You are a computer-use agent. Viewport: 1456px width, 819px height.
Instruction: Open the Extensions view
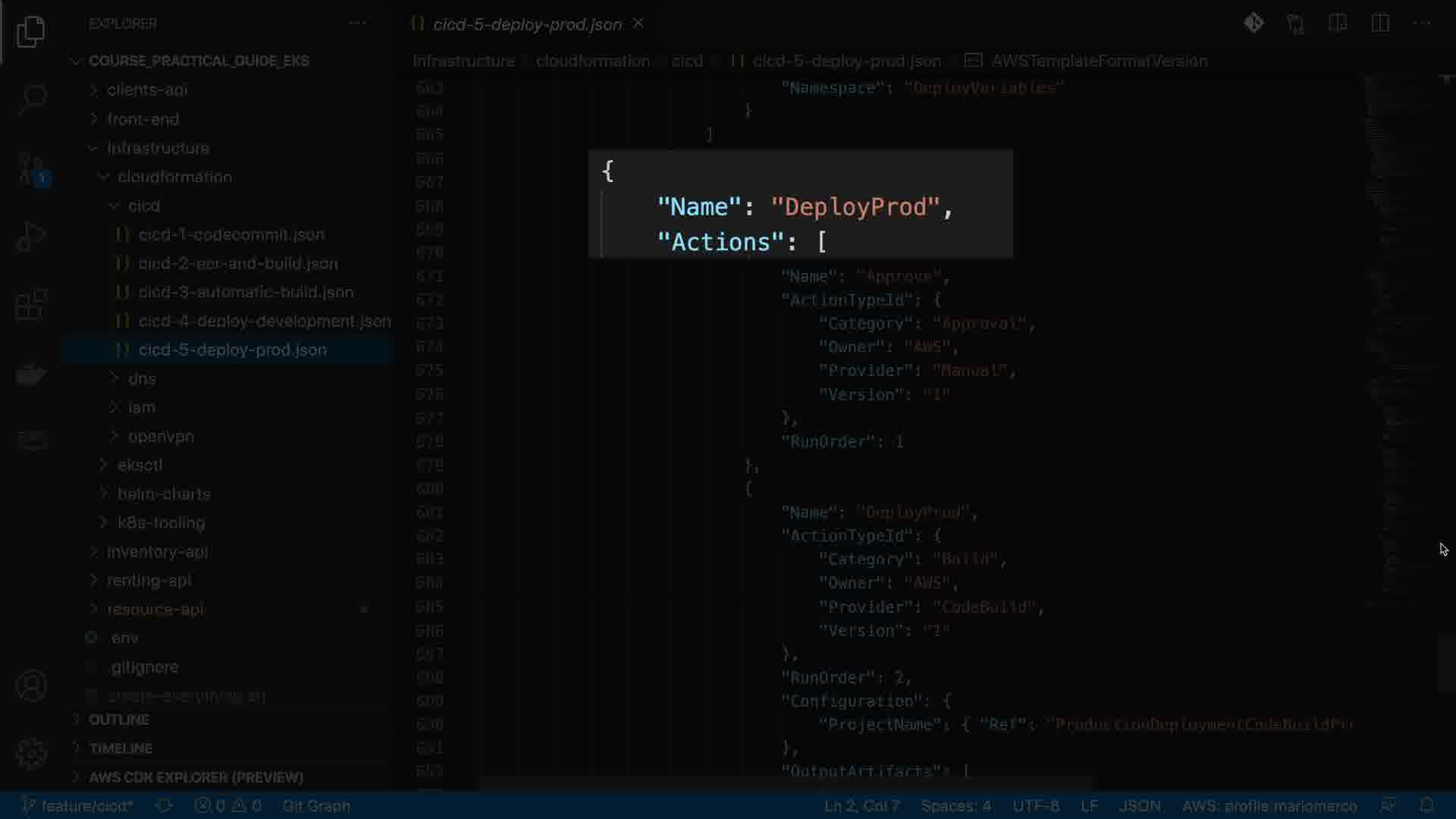(31, 305)
